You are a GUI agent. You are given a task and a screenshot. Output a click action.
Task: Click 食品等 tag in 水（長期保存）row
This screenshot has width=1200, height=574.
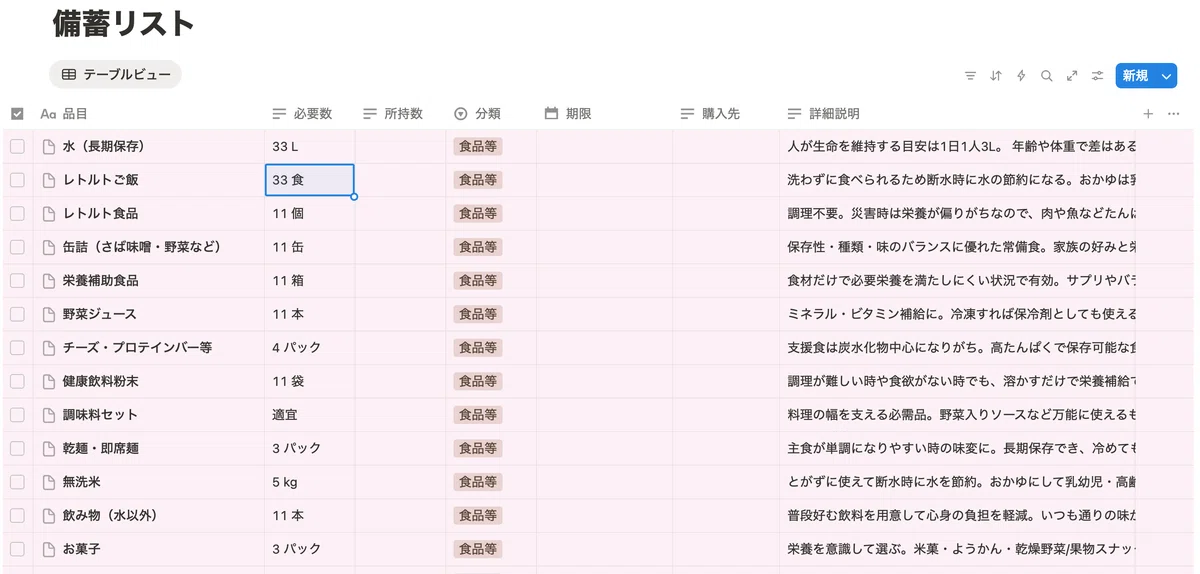(477, 146)
